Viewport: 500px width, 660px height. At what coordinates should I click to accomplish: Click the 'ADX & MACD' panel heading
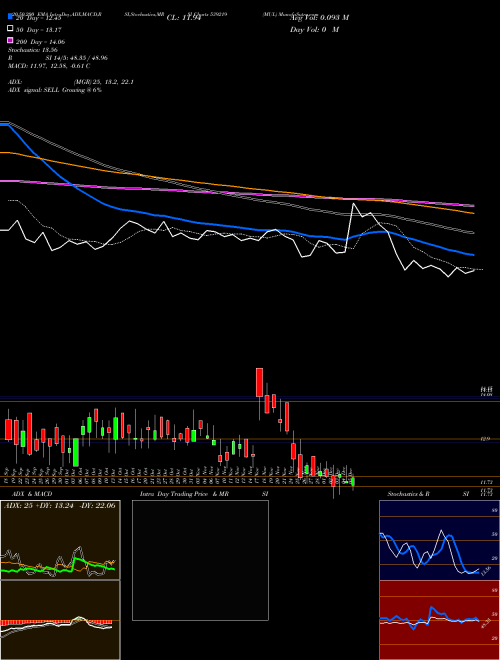[x=32, y=494]
